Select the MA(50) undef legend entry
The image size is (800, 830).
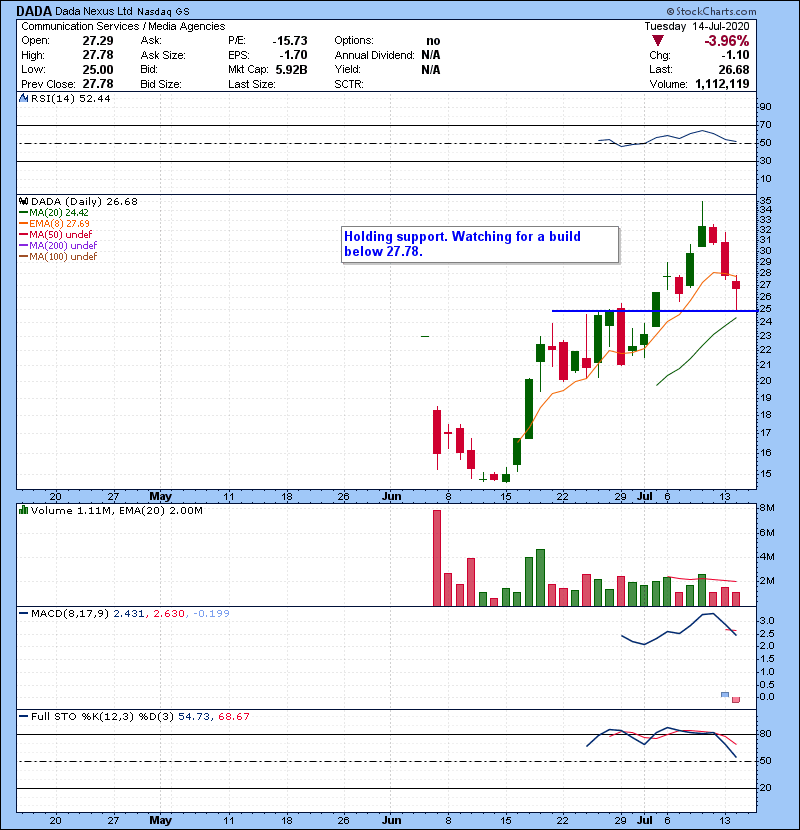click(x=56, y=234)
